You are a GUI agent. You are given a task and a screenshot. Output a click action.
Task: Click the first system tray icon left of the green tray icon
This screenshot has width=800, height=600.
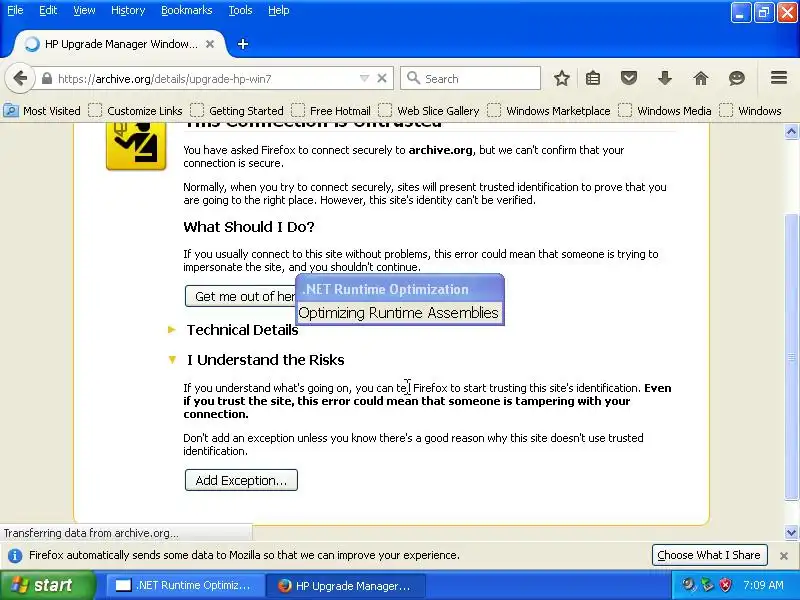coord(689,585)
